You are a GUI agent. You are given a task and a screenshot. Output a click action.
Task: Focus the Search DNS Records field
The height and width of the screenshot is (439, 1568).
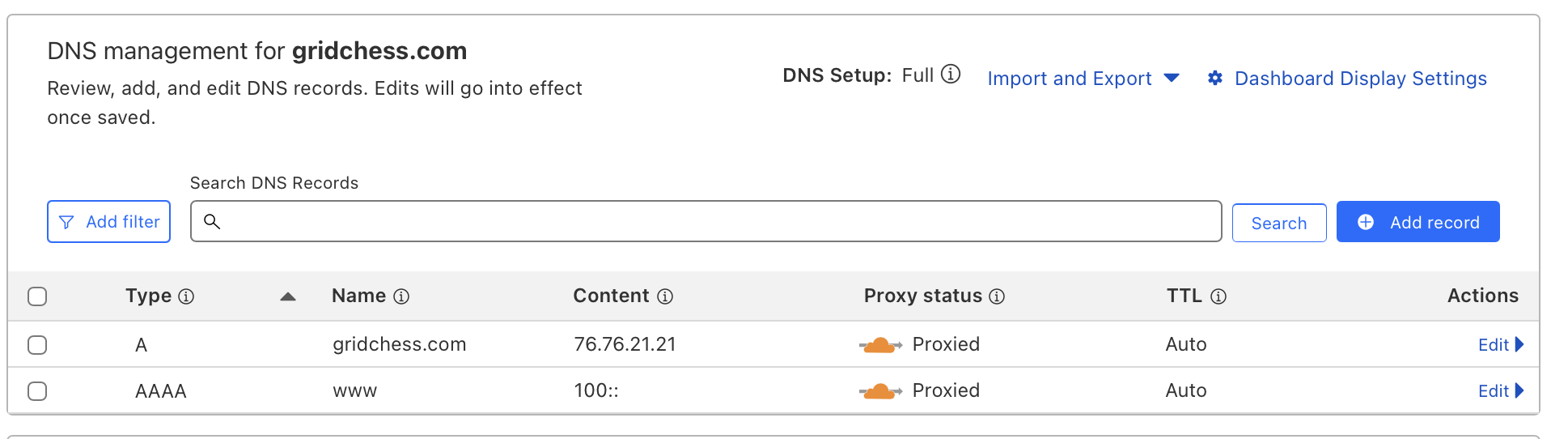coord(712,222)
